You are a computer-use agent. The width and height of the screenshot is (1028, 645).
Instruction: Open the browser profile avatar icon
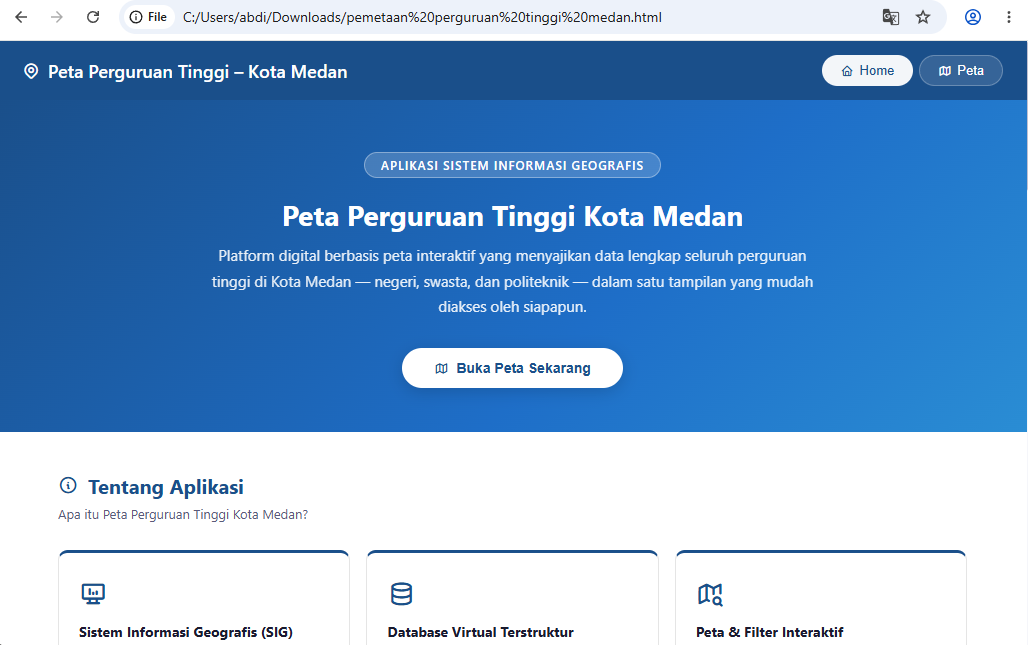(x=973, y=17)
